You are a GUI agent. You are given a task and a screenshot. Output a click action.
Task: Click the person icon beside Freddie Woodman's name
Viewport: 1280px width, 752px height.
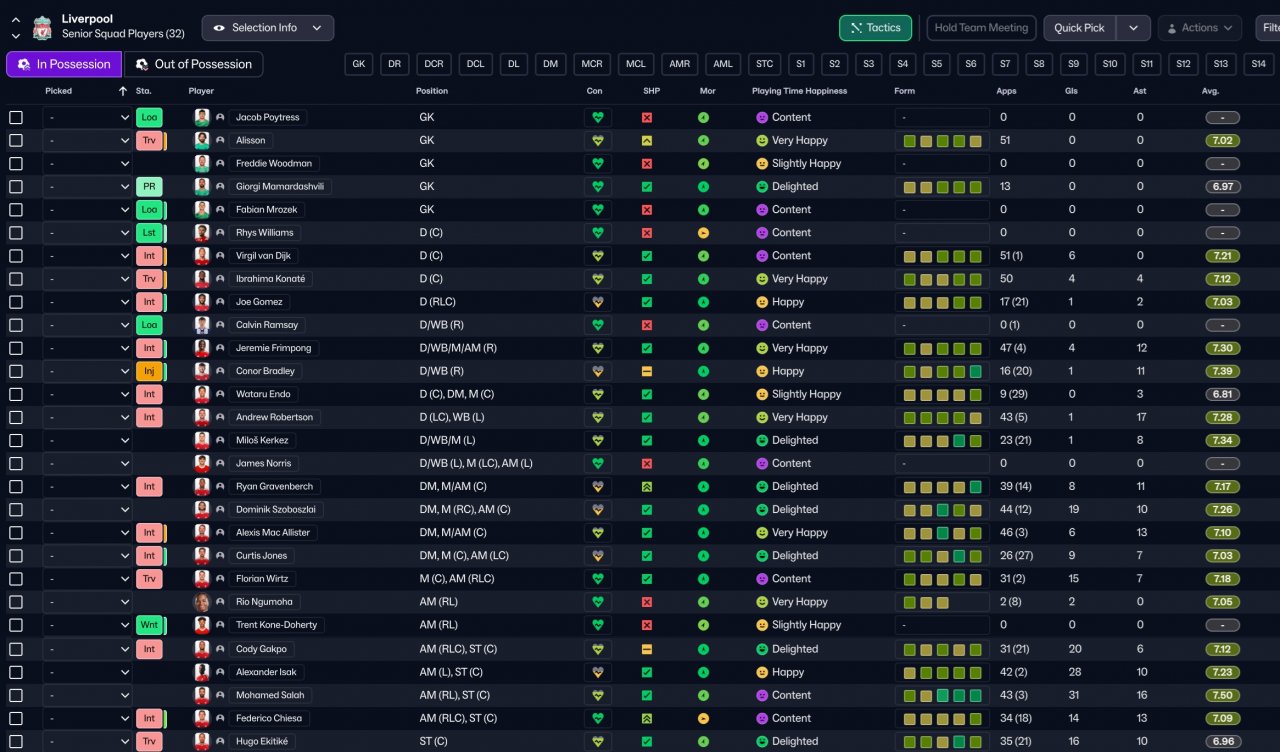coord(220,164)
